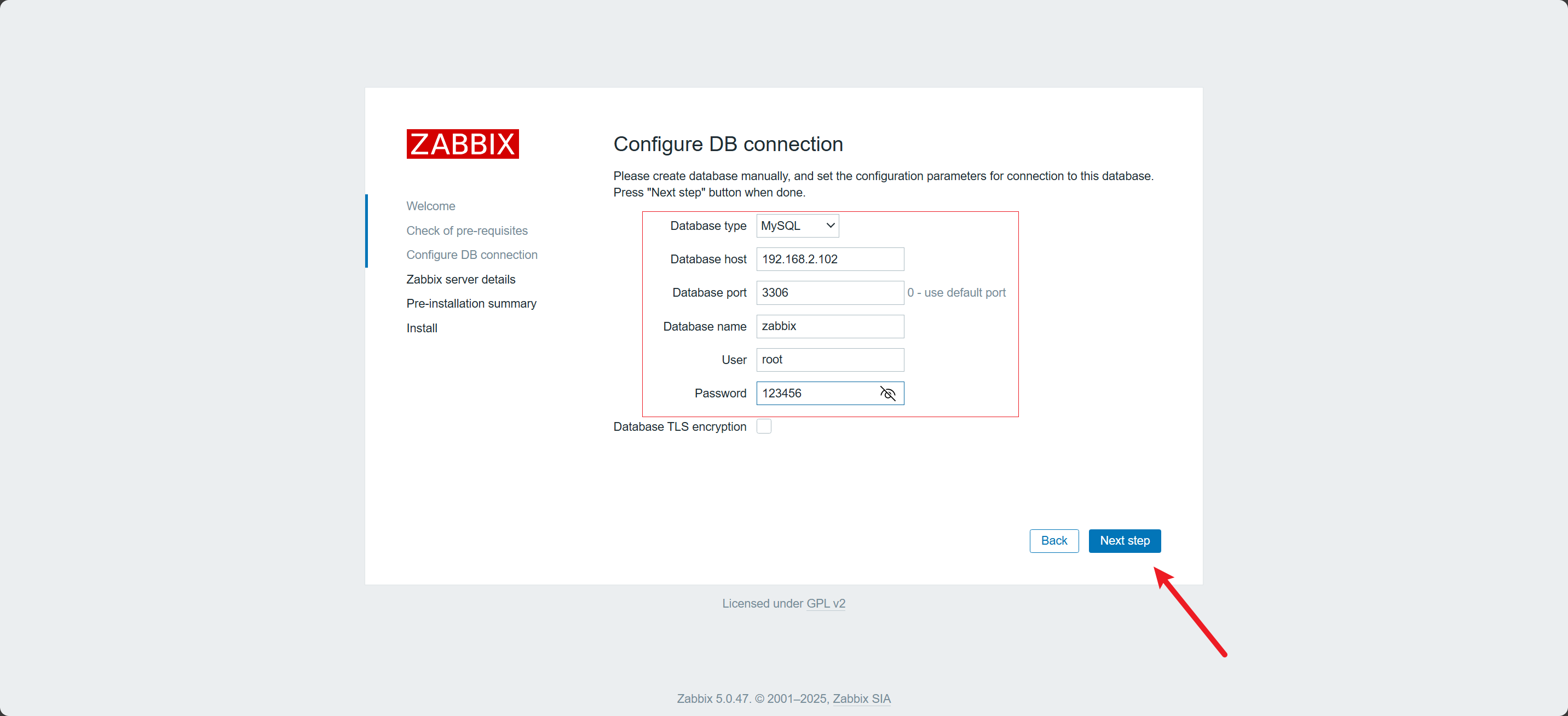1568x716 pixels.
Task: Click the Database name field
Action: coord(829,326)
